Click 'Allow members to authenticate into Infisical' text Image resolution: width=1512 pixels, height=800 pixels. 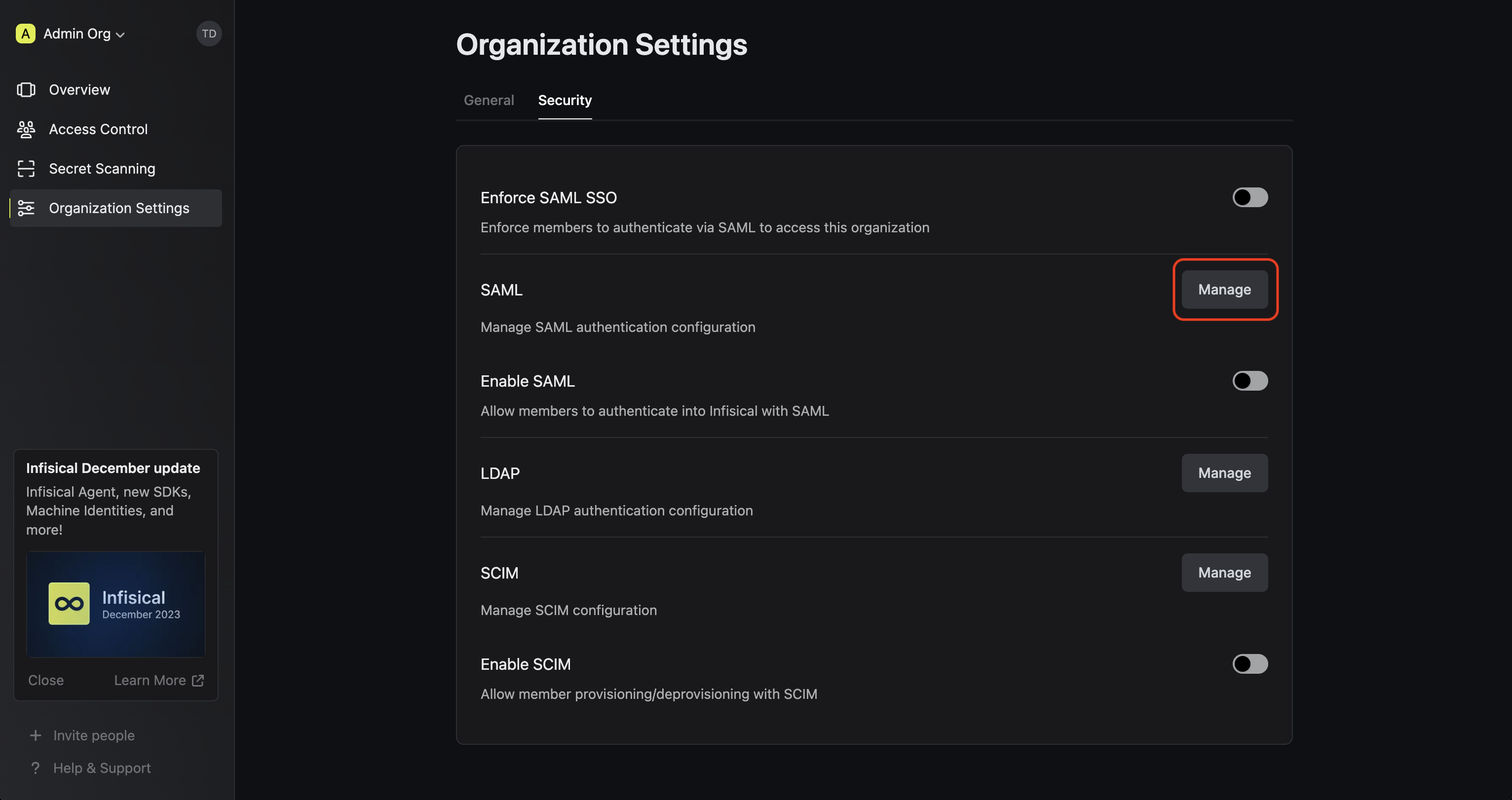654,410
